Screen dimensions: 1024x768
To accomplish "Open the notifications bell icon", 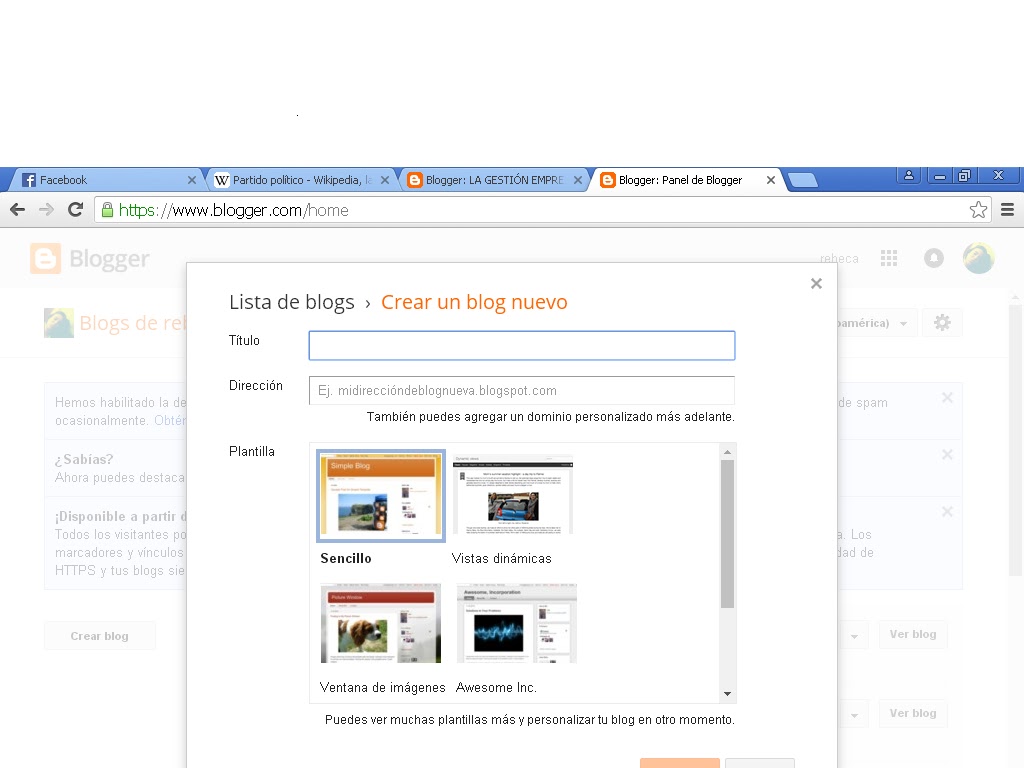I will pyautogui.click(x=934, y=258).
